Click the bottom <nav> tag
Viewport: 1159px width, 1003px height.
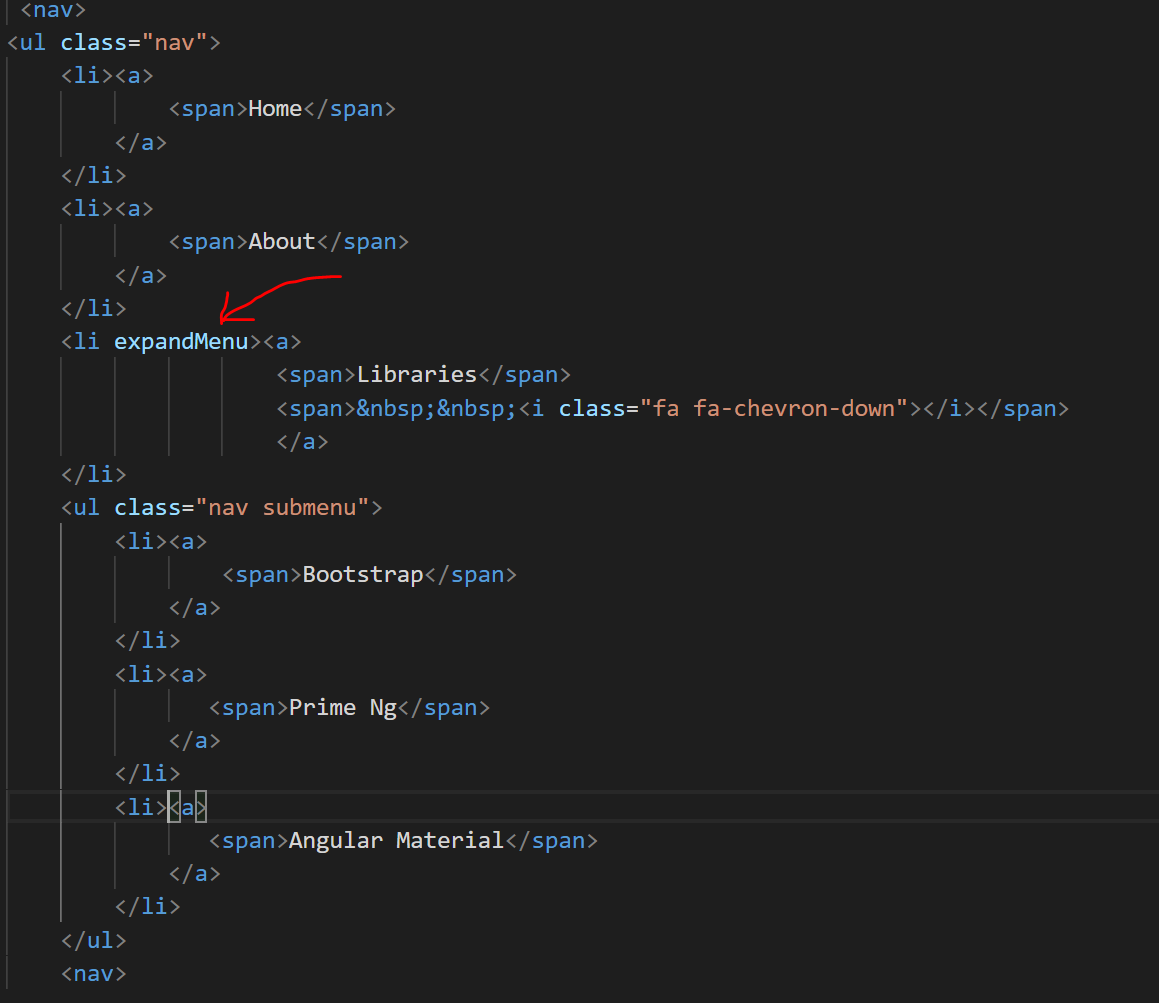point(92,973)
